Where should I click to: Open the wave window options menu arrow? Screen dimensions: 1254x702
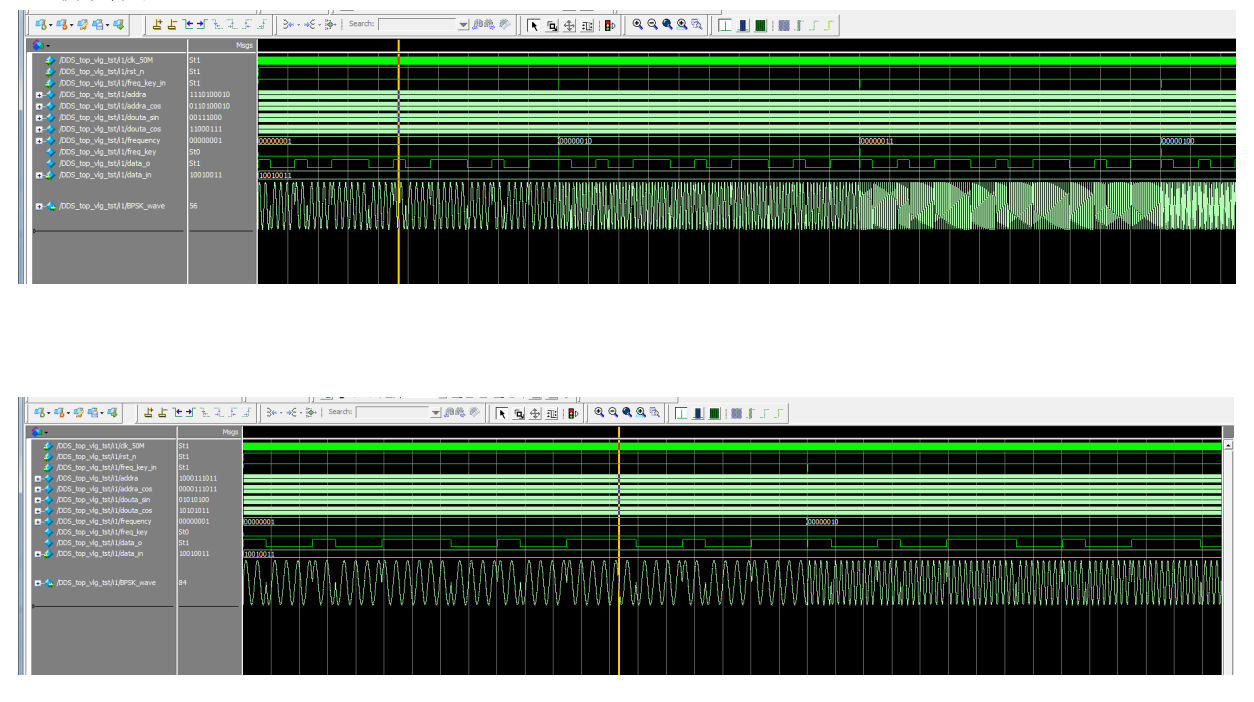coord(48,46)
